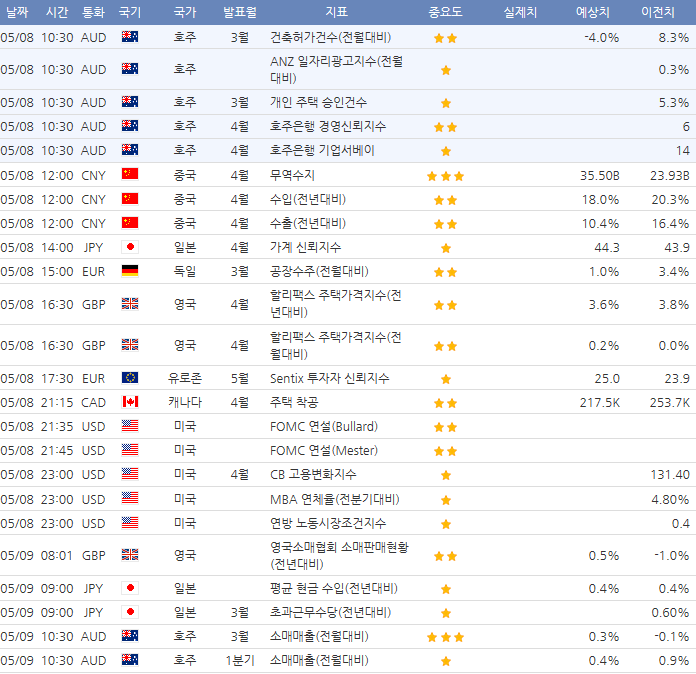Click the US flag in MBA 연체율 row

(x=130, y=499)
